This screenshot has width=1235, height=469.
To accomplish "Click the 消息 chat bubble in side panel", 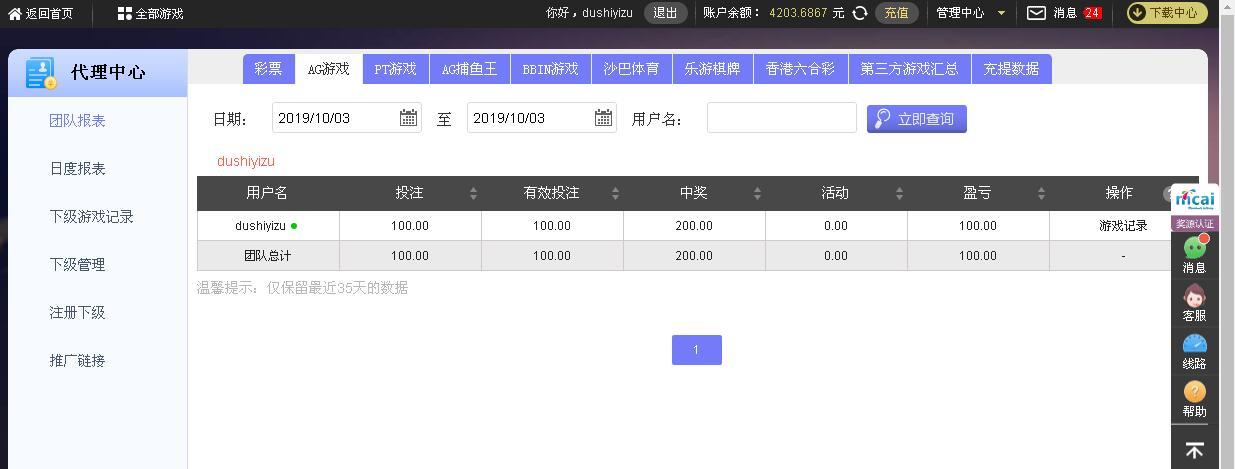I will click(x=1195, y=247).
